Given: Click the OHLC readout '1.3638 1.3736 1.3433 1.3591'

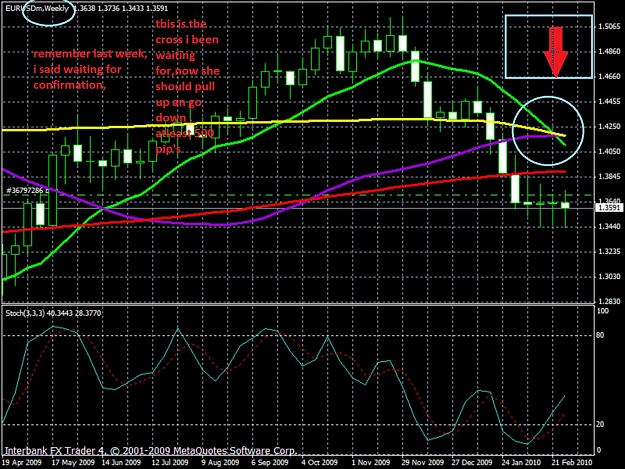Looking at the screenshot, I should pyautogui.click(x=121, y=8).
